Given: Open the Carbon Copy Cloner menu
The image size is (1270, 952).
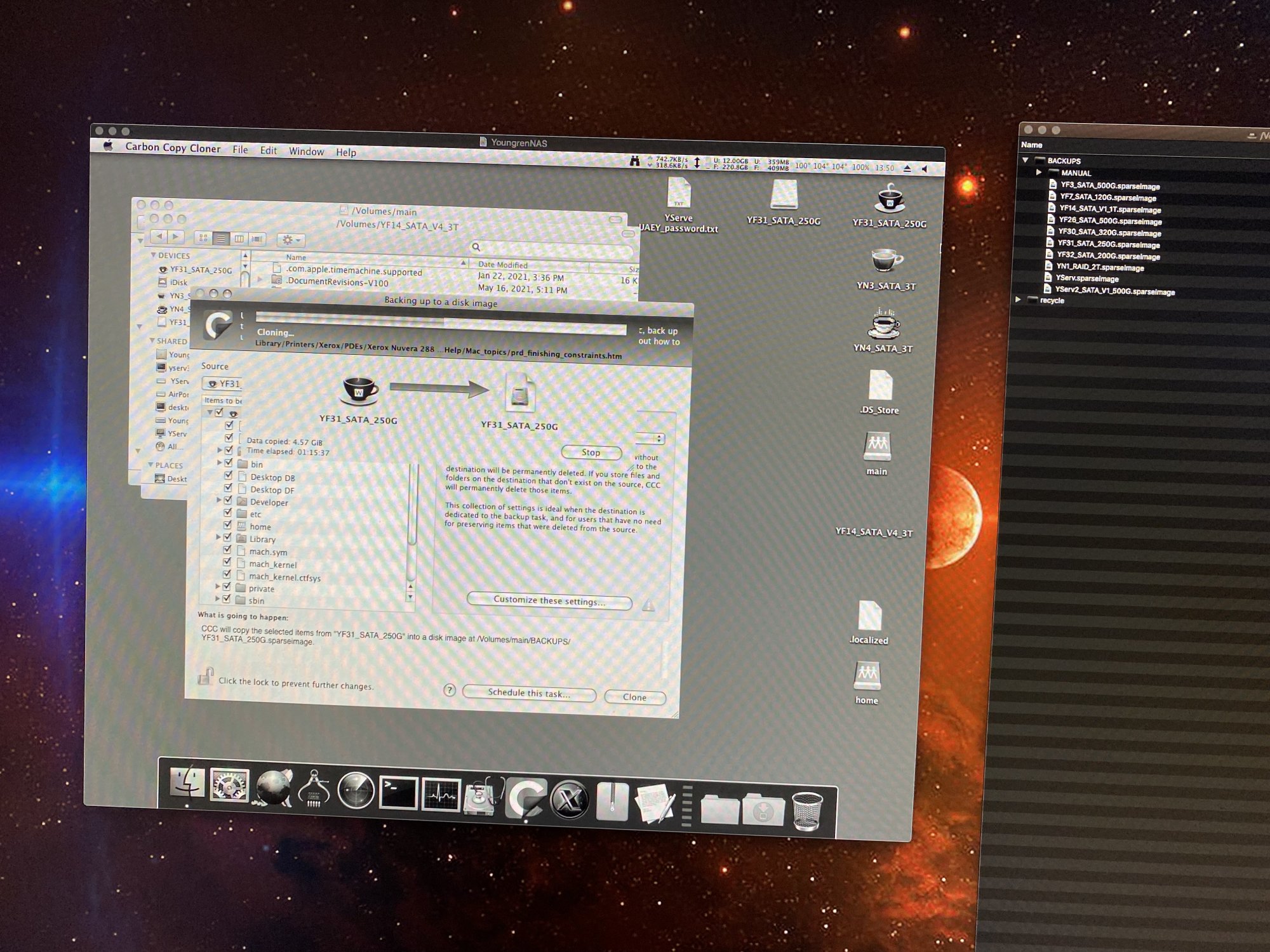Looking at the screenshot, I should 173,147.
